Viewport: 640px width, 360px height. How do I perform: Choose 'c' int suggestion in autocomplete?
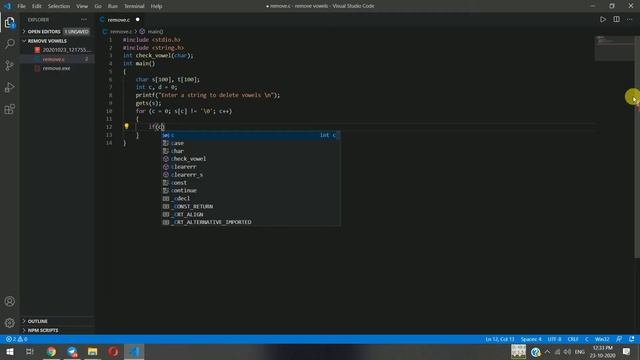(251, 135)
